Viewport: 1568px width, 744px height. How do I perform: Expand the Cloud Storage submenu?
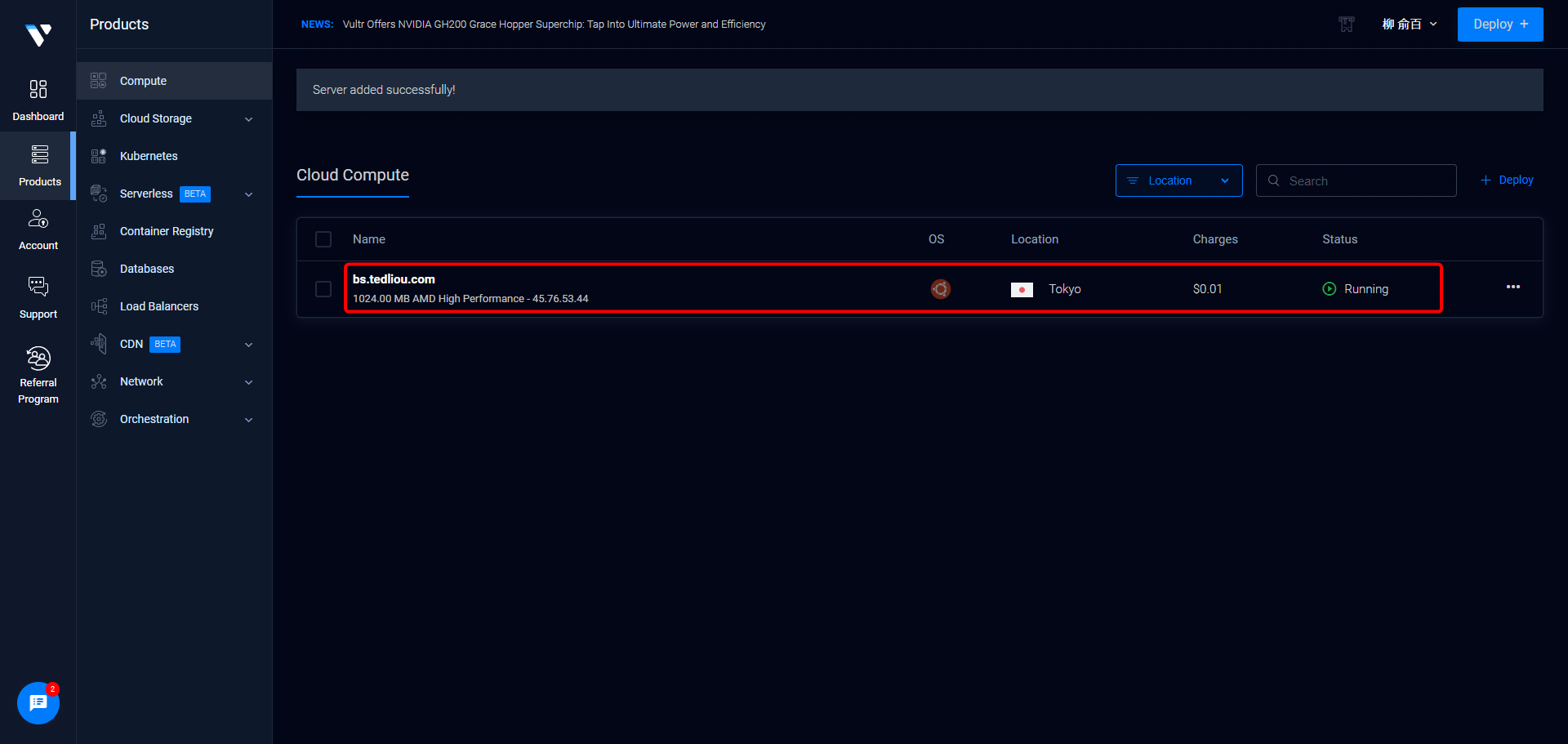(248, 119)
